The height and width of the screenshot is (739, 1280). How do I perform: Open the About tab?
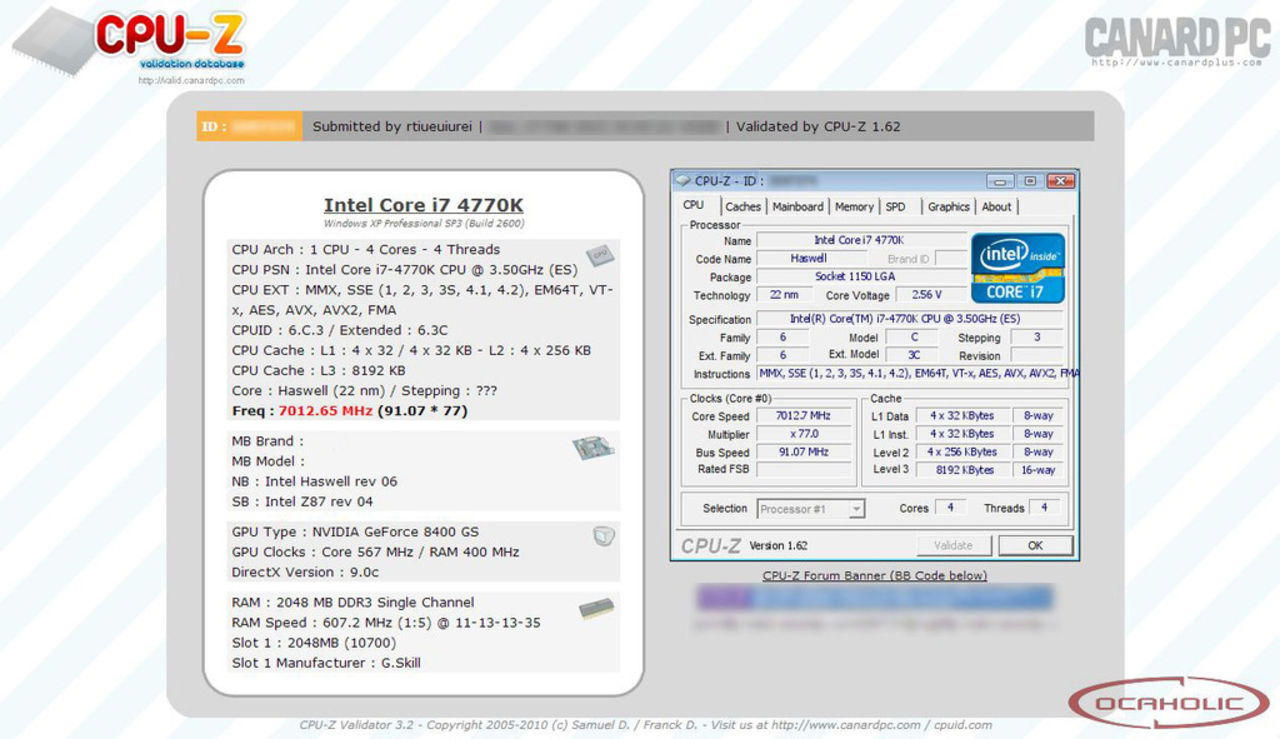click(x=997, y=206)
